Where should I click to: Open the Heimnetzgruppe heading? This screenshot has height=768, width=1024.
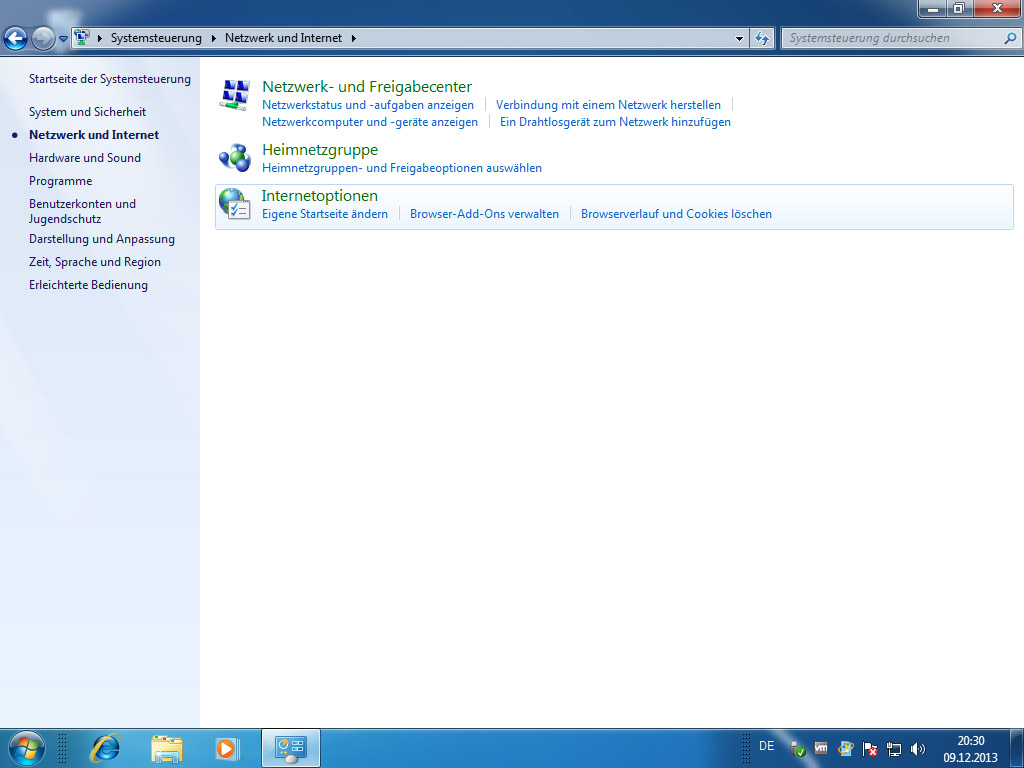pyautogui.click(x=320, y=150)
